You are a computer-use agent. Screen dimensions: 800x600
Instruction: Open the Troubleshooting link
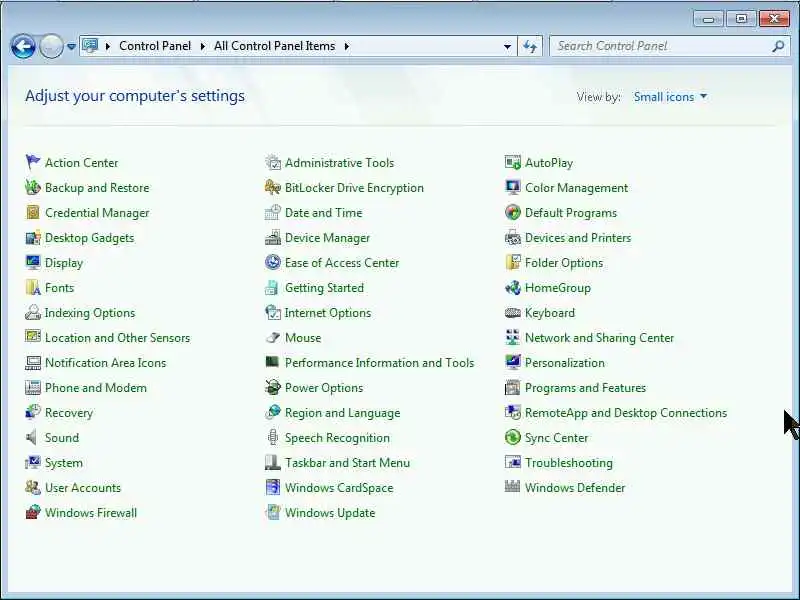click(x=569, y=463)
